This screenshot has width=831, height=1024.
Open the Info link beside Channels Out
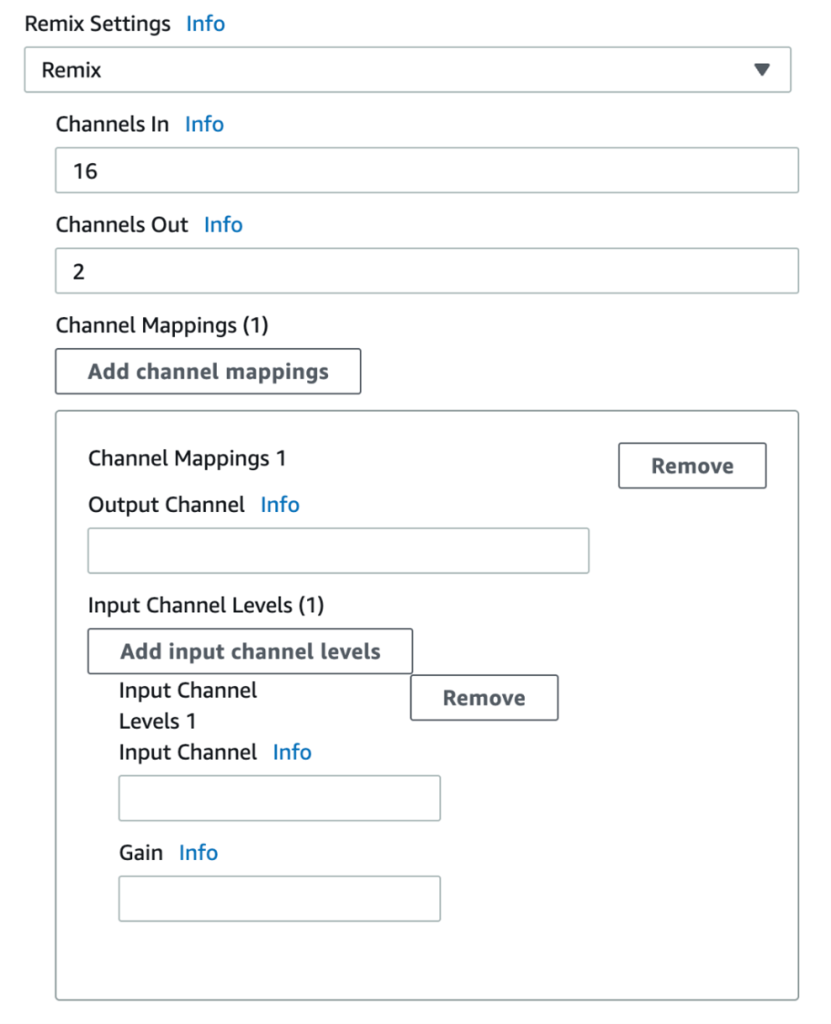[x=223, y=224]
